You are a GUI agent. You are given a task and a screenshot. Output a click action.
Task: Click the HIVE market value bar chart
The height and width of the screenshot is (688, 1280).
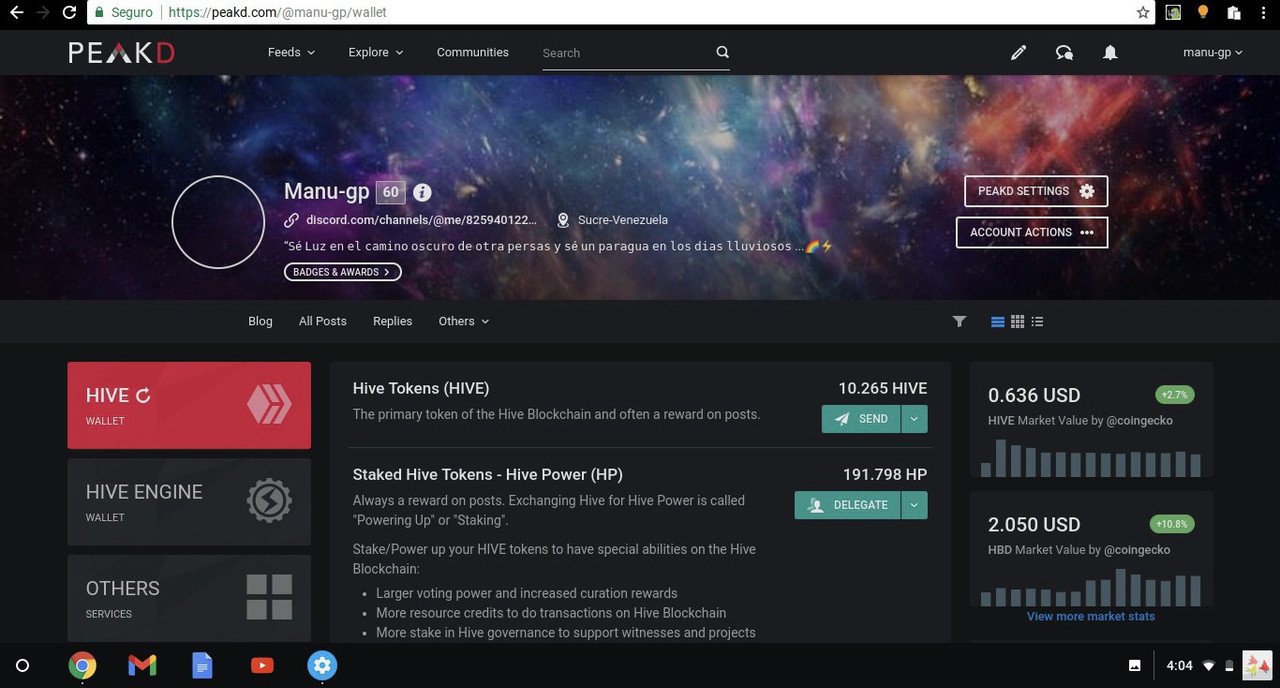[1091, 458]
